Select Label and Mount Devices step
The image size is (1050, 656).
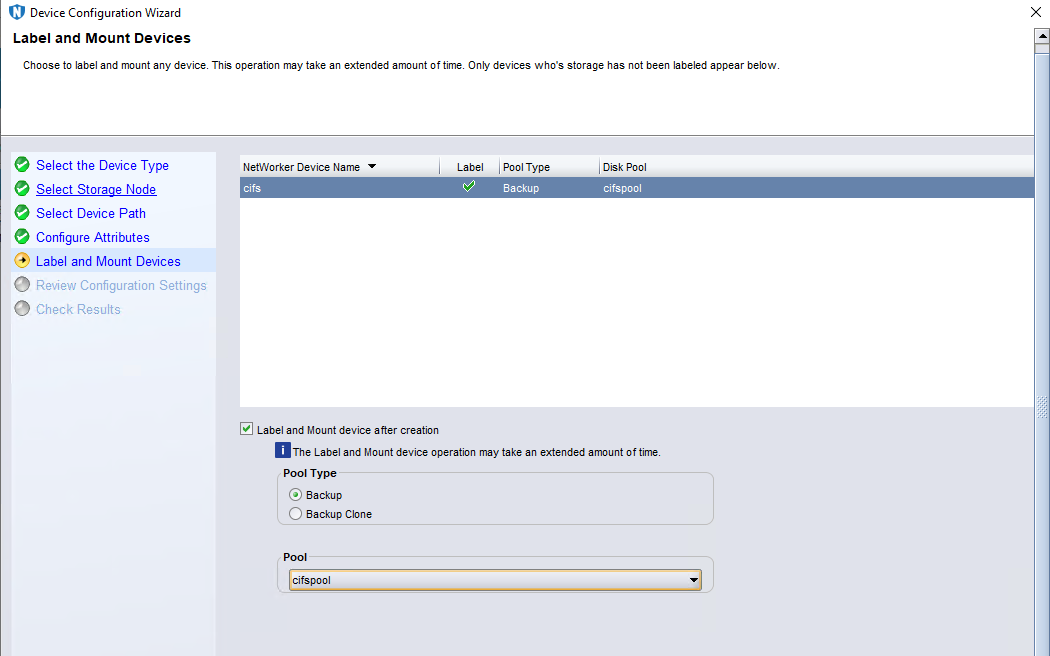[x=108, y=262]
